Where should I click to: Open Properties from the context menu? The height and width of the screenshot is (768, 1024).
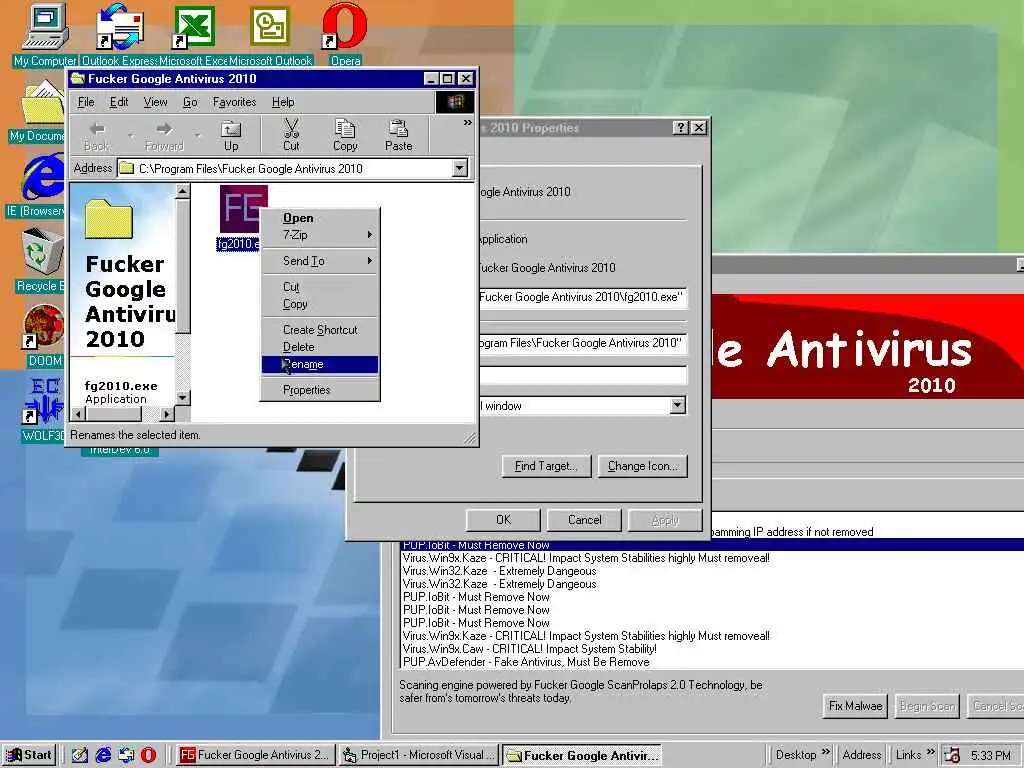[x=320, y=390]
